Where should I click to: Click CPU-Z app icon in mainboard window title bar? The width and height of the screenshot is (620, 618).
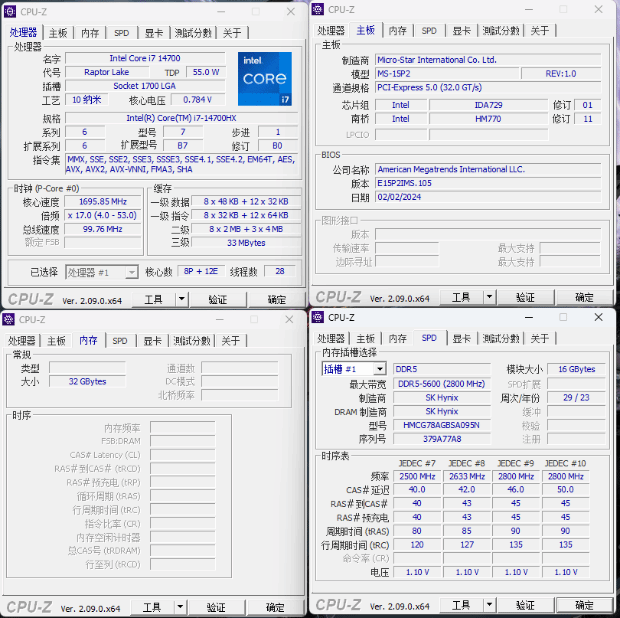click(318, 9)
